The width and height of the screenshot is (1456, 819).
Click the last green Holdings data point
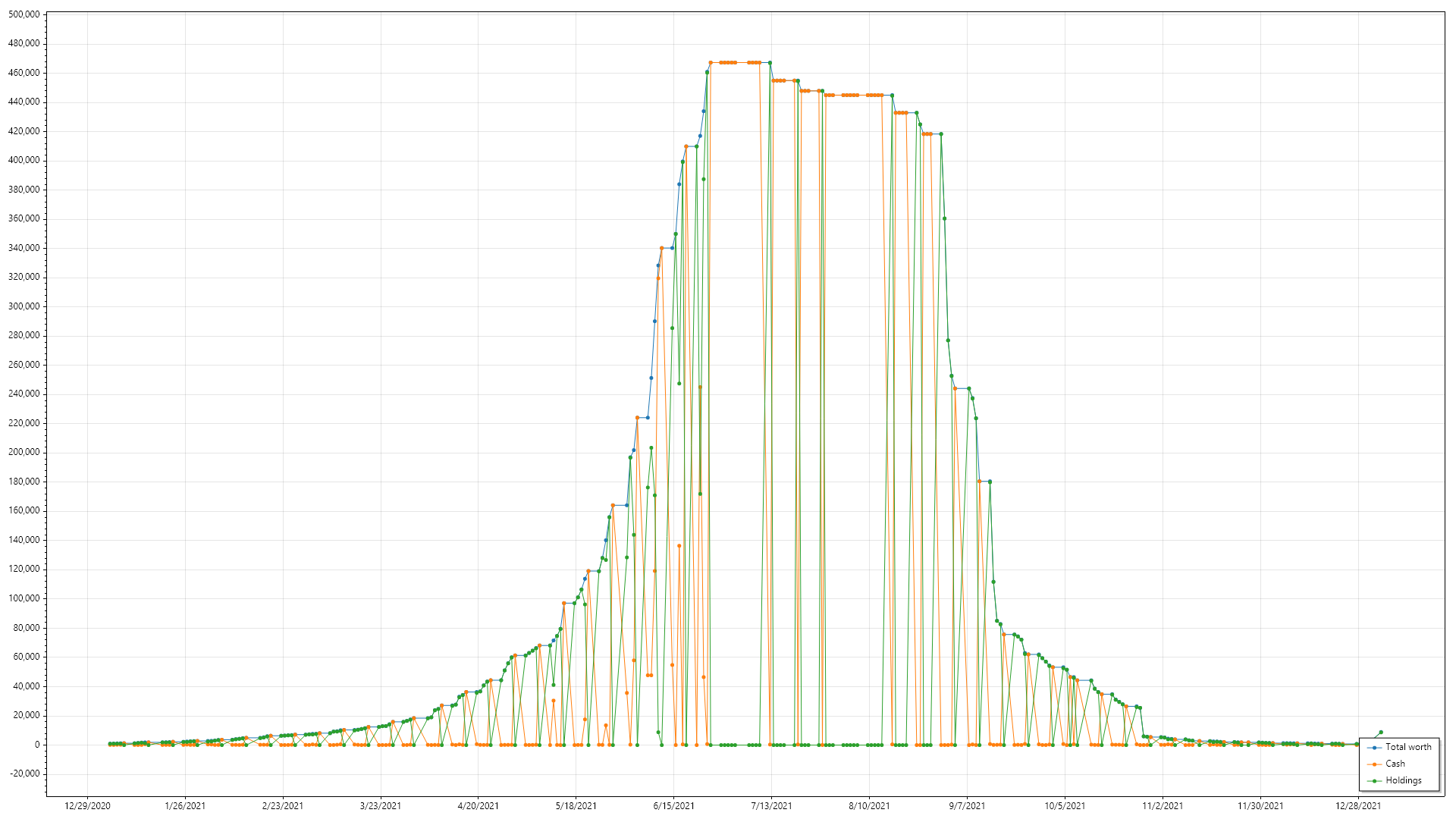coord(1381,733)
